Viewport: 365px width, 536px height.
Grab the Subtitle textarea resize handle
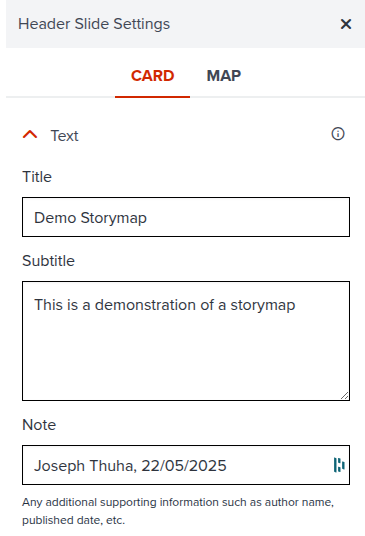345,396
